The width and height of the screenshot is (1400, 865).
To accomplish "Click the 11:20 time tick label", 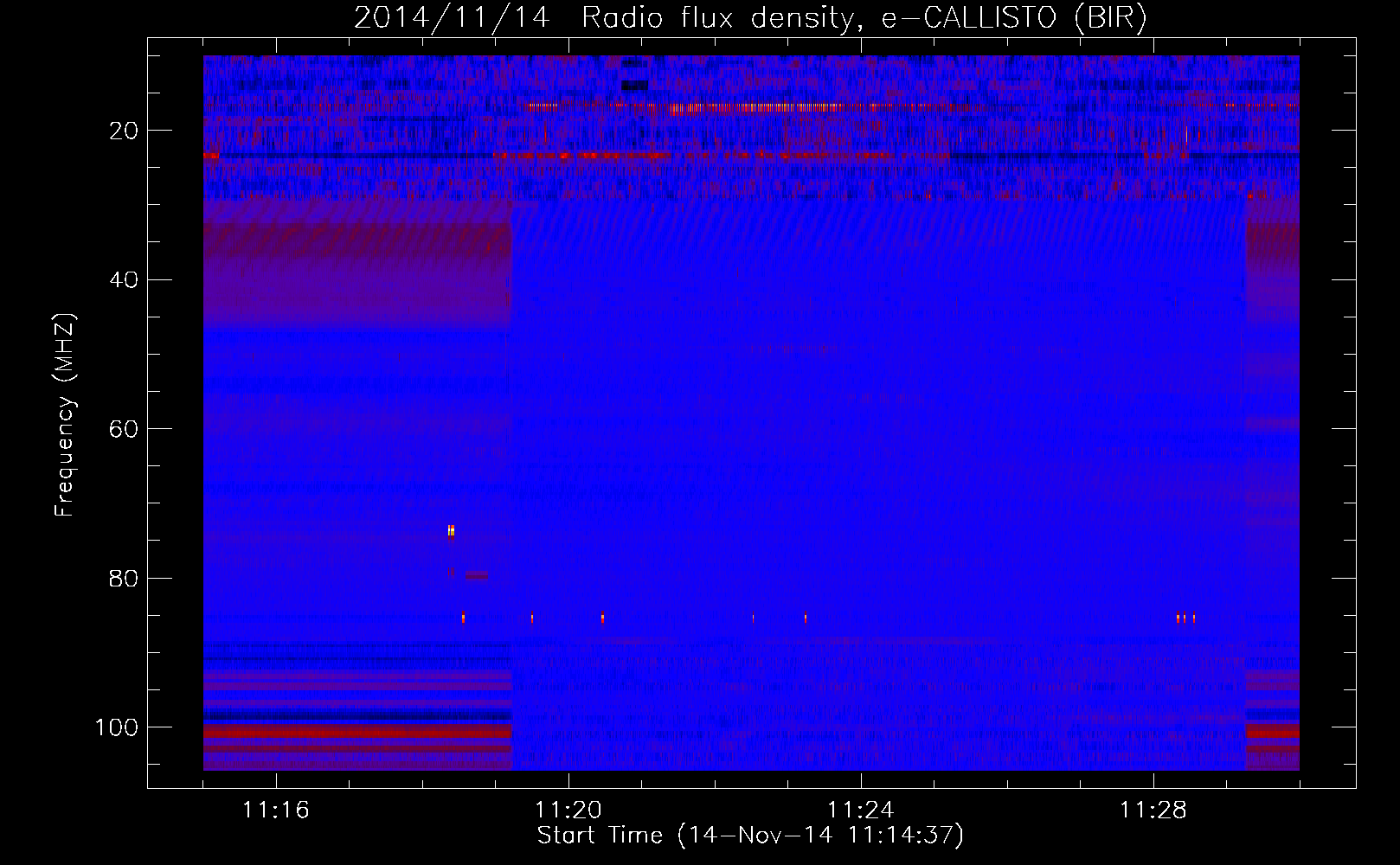I will [568, 810].
